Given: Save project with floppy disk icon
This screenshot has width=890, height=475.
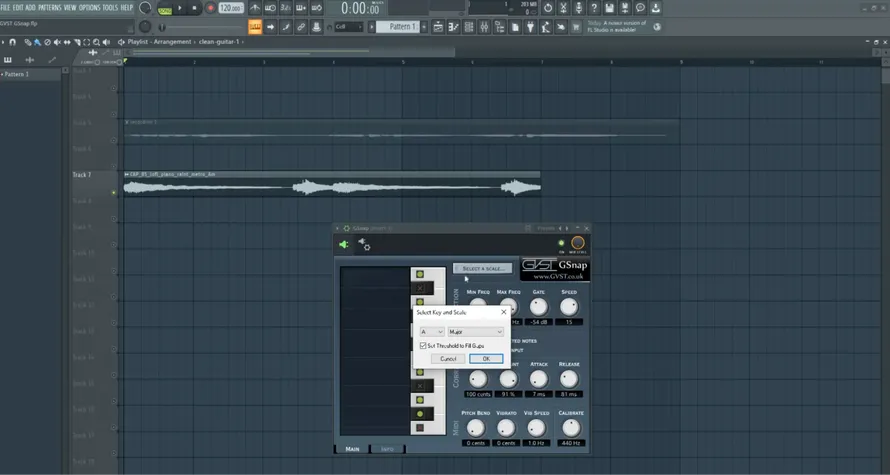Looking at the screenshot, I should [609, 8].
